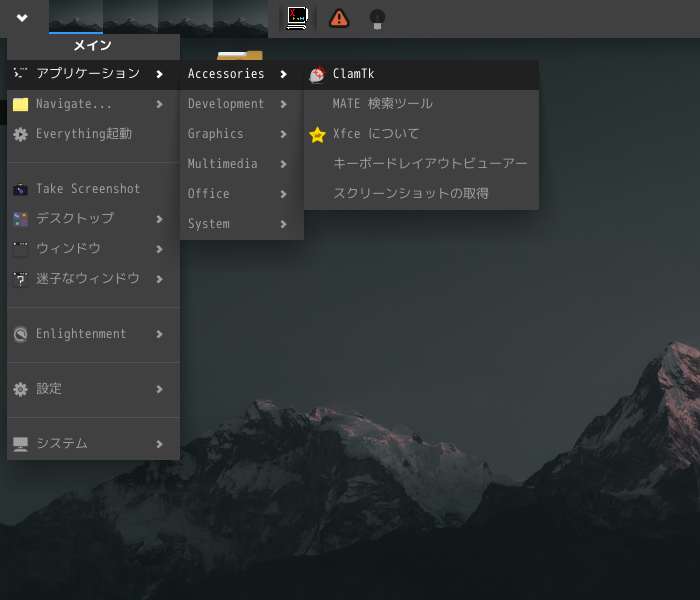Open the Accessories category
The width and height of the screenshot is (700, 600).
(x=242, y=74)
